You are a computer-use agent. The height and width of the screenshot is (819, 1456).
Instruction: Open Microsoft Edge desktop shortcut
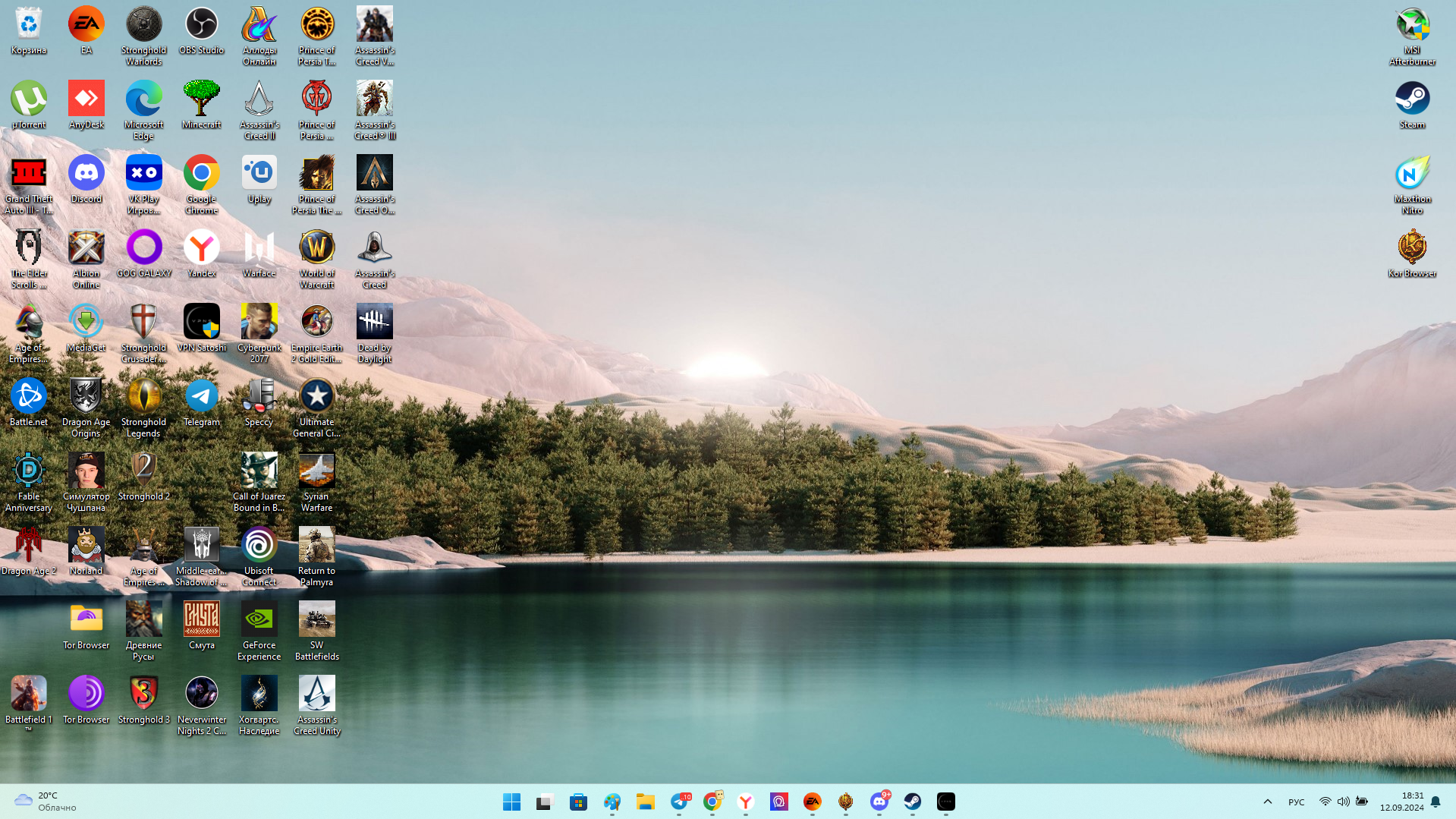coord(144,111)
